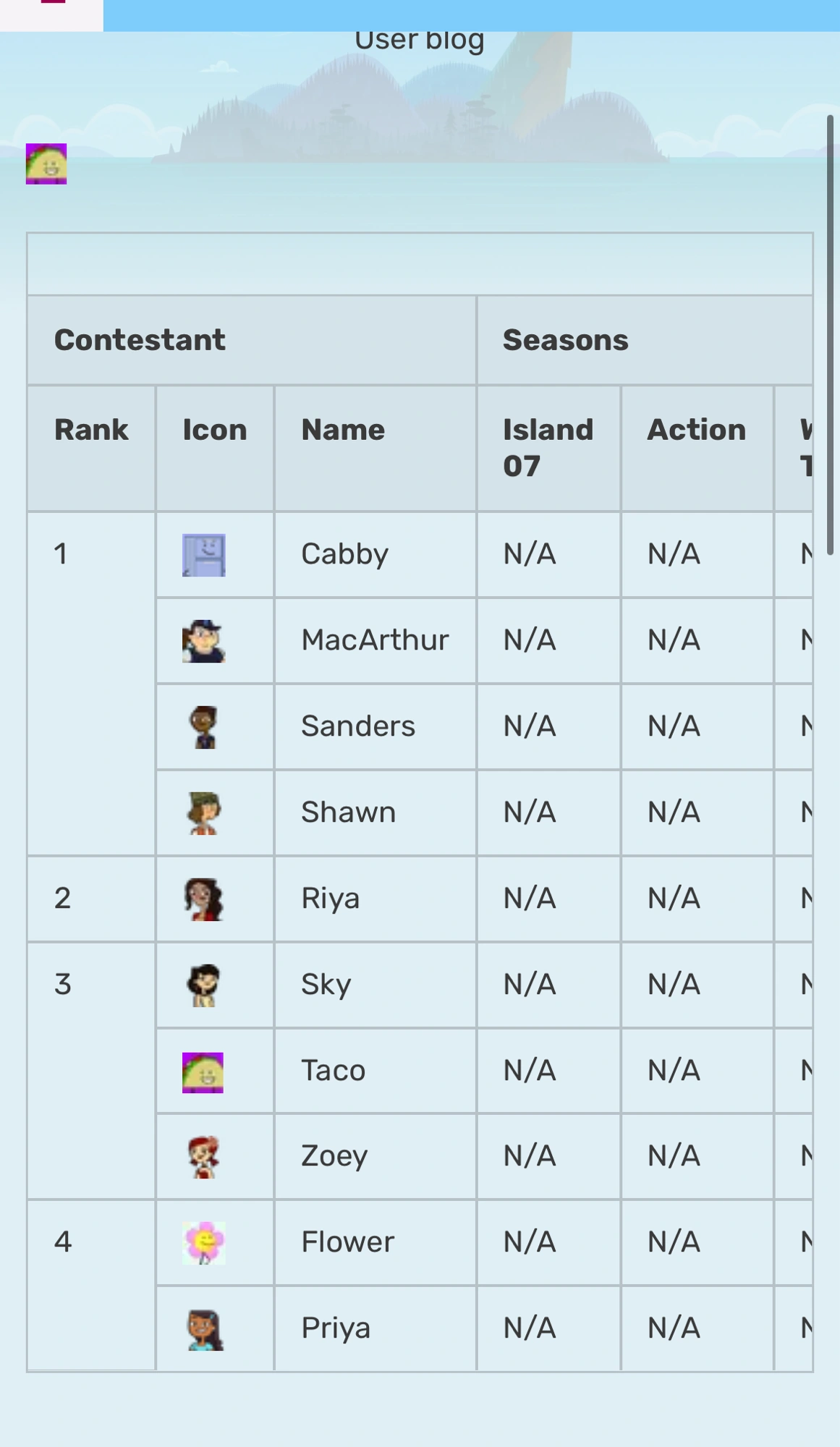Click Riya's character icon
The image size is (840, 1447).
point(203,899)
